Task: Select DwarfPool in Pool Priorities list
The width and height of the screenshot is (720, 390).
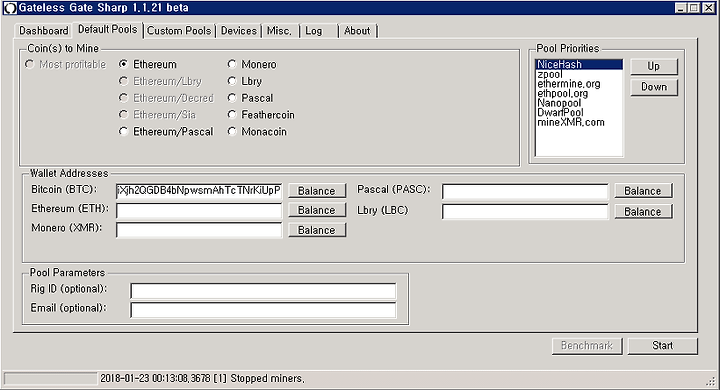Action: [x=579, y=113]
